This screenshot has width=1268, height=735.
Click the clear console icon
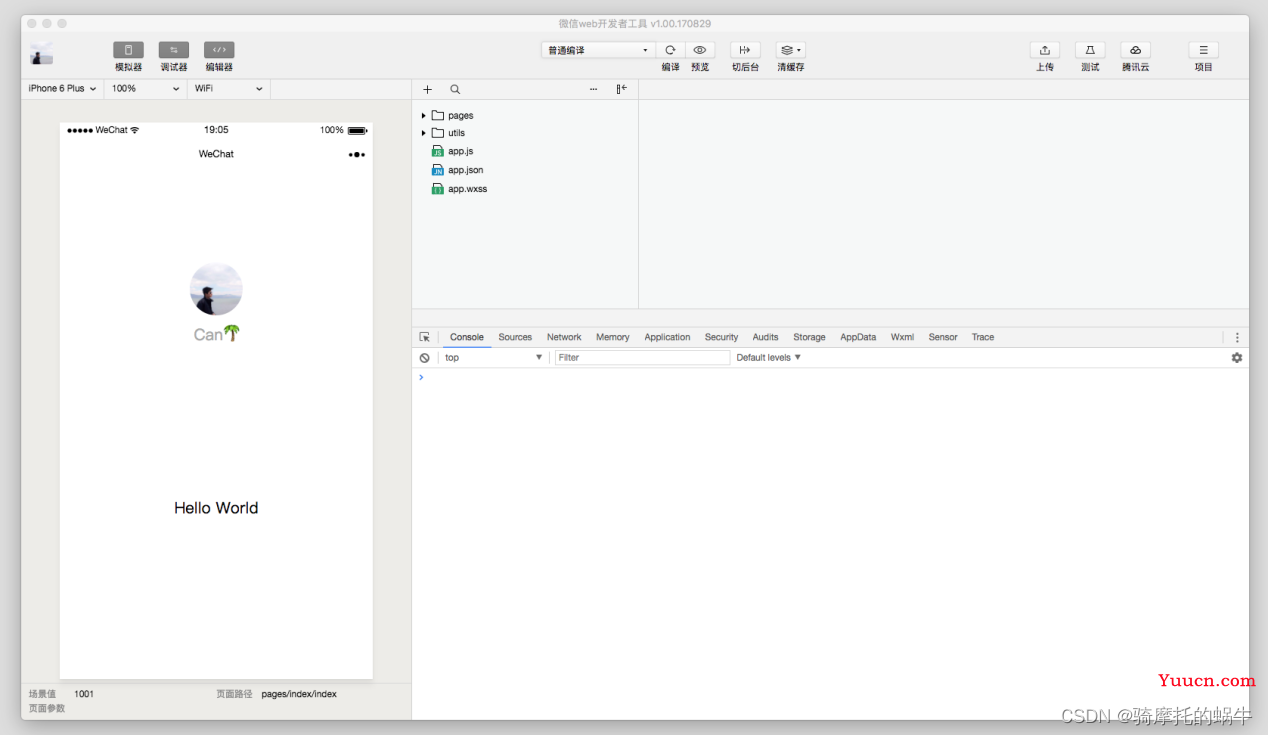(x=425, y=358)
